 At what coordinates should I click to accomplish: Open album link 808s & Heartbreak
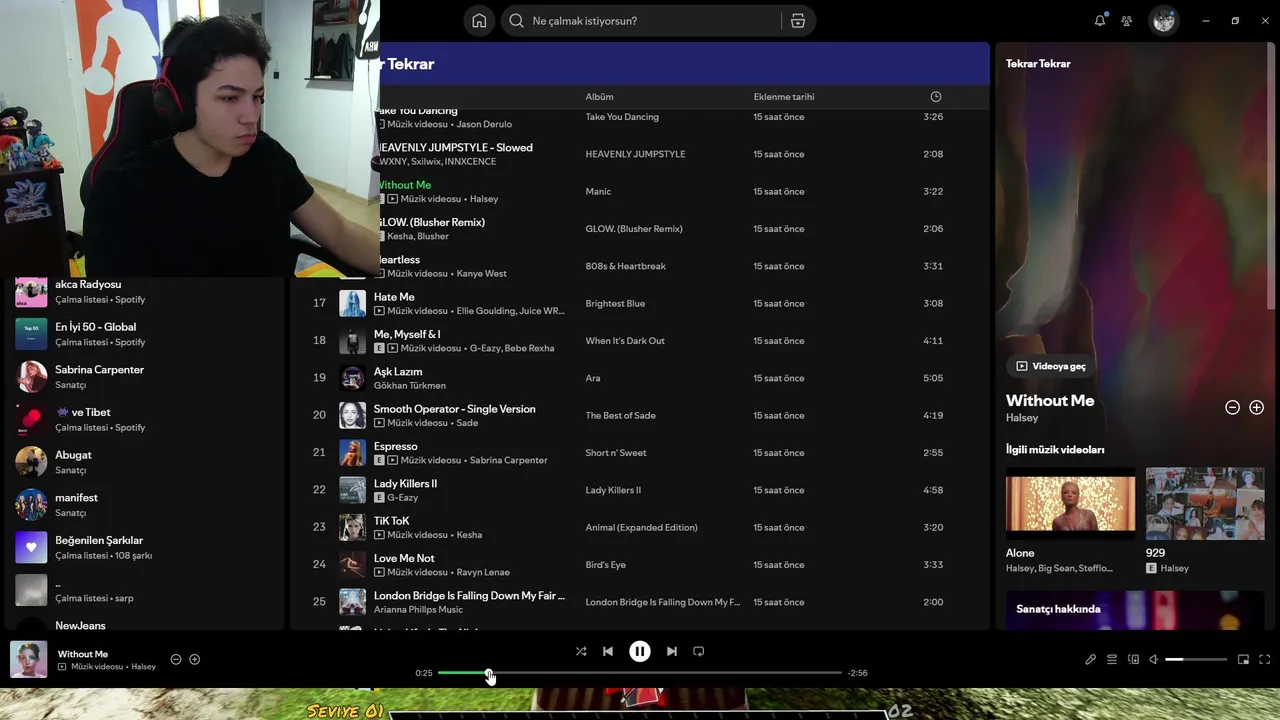[625, 266]
